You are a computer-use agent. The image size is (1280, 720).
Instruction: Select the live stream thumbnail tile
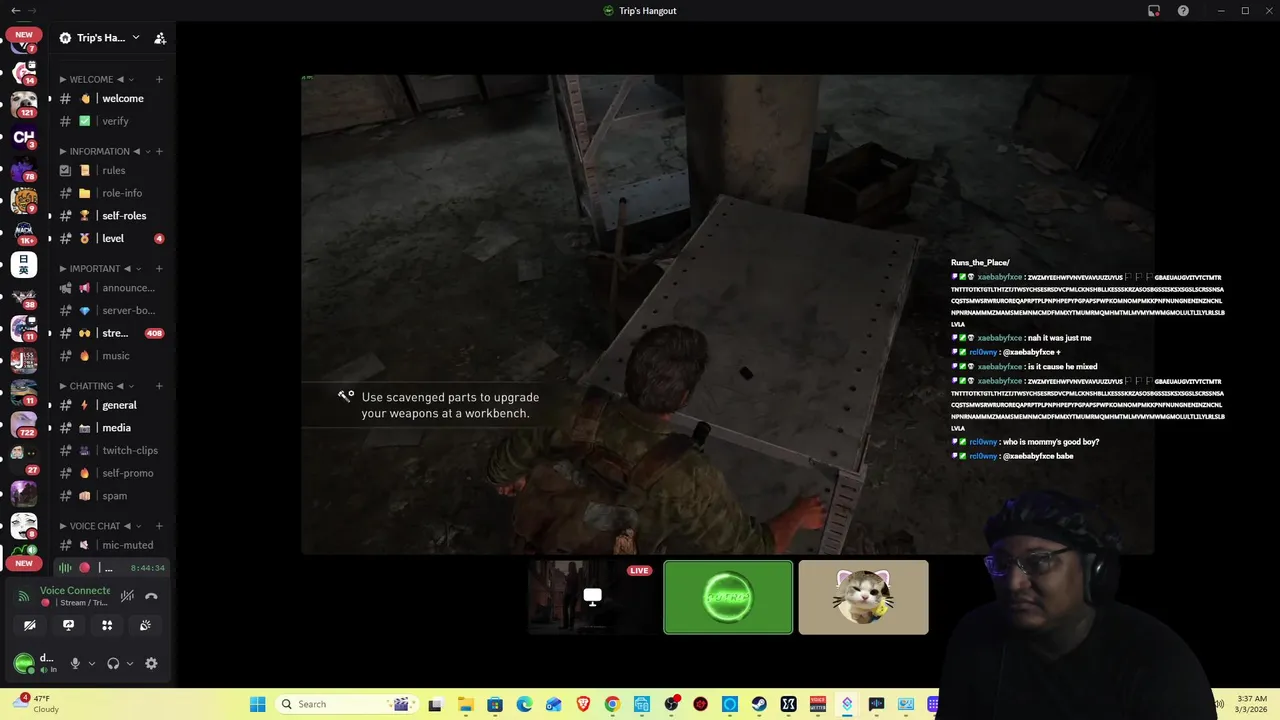point(593,597)
